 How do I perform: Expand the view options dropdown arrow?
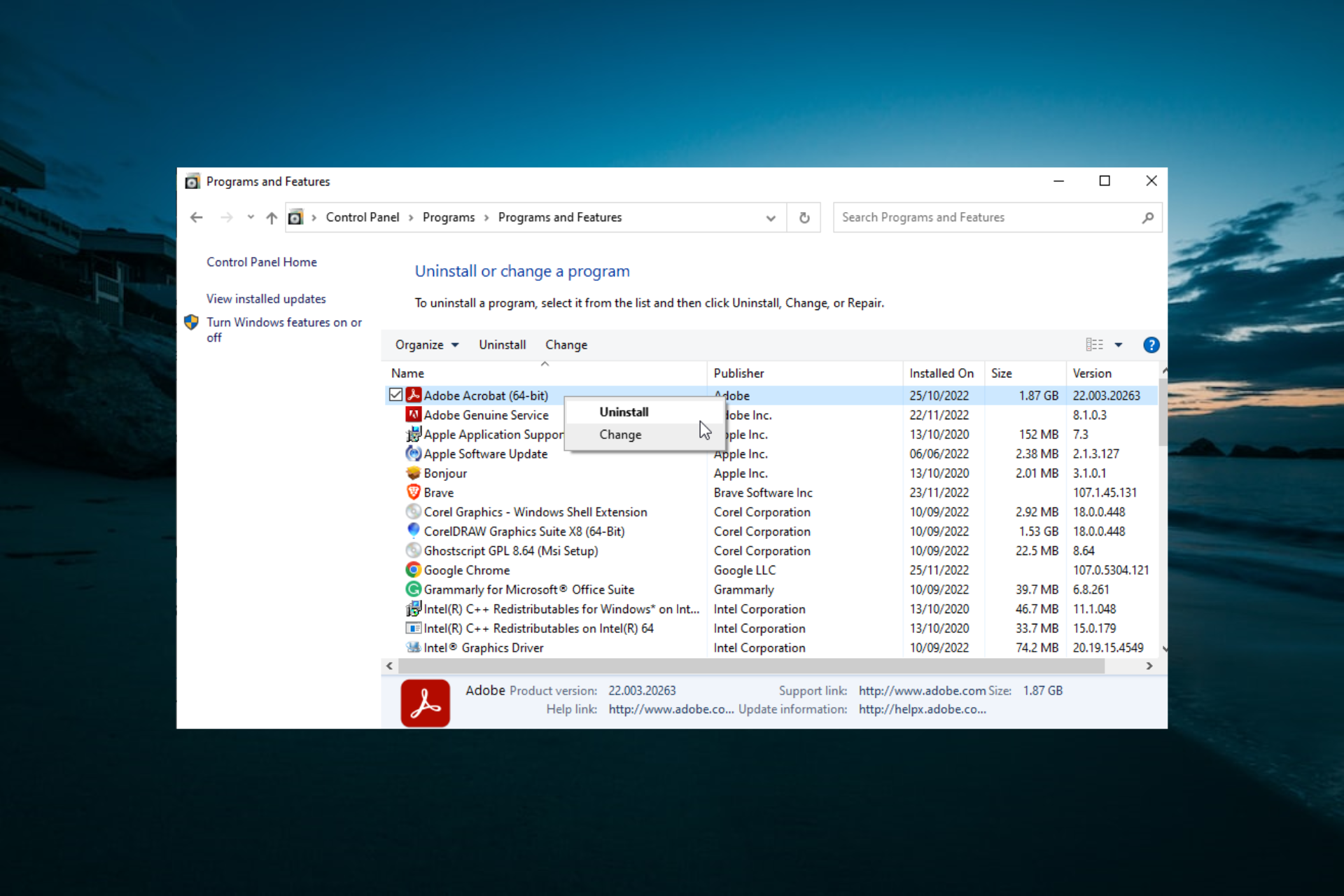pyautogui.click(x=1119, y=344)
